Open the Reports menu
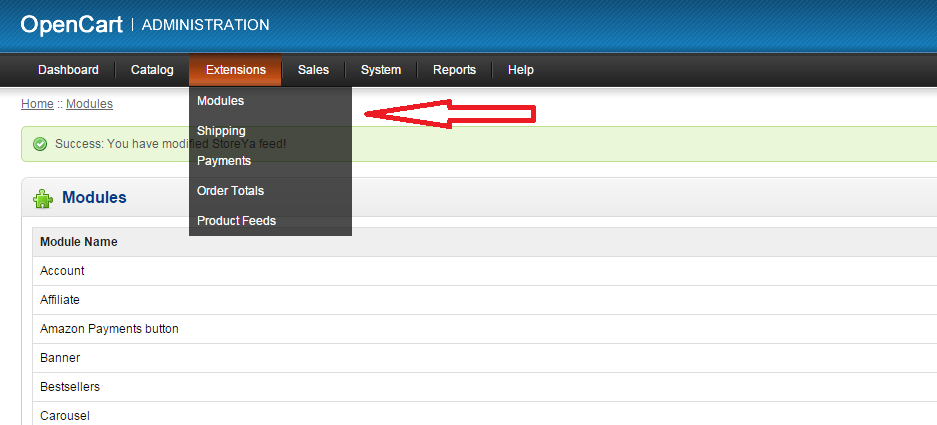 click(x=454, y=70)
